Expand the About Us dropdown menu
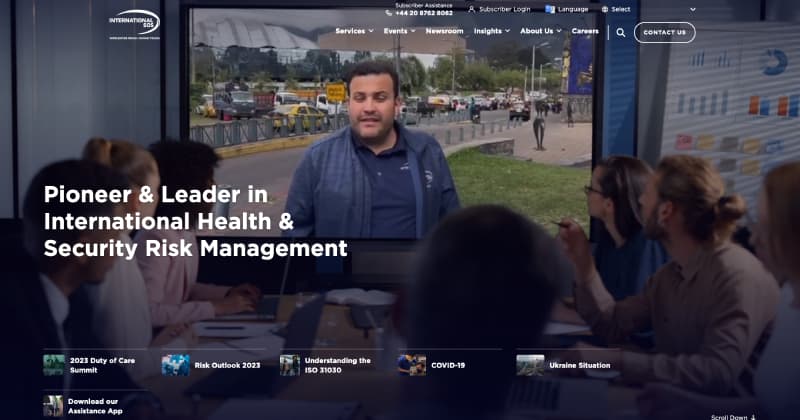800x420 pixels. 541,31
